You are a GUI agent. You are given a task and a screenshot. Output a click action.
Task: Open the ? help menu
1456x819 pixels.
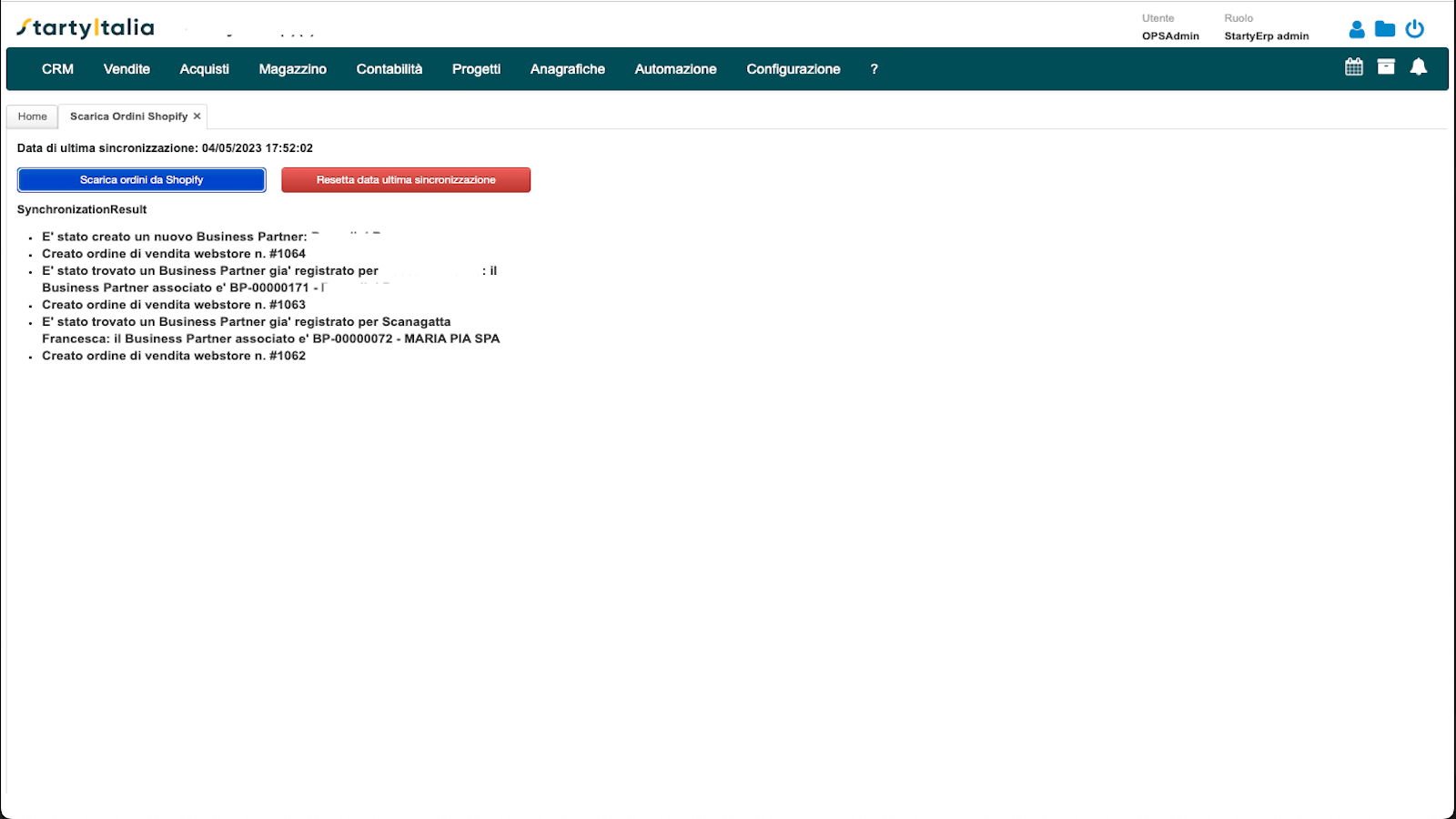pyautogui.click(x=875, y=69)
